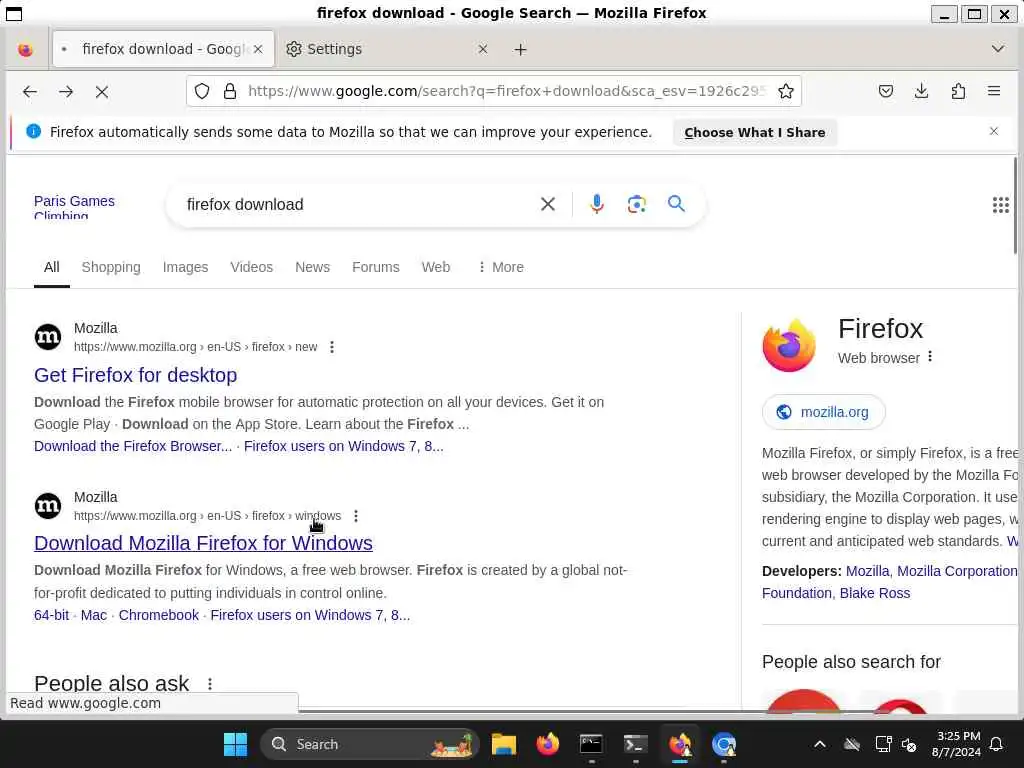This screenshot has width=1024, height=768.
Task: Open the Paris Games Climbing doodle link
Action: click(74, 206)
